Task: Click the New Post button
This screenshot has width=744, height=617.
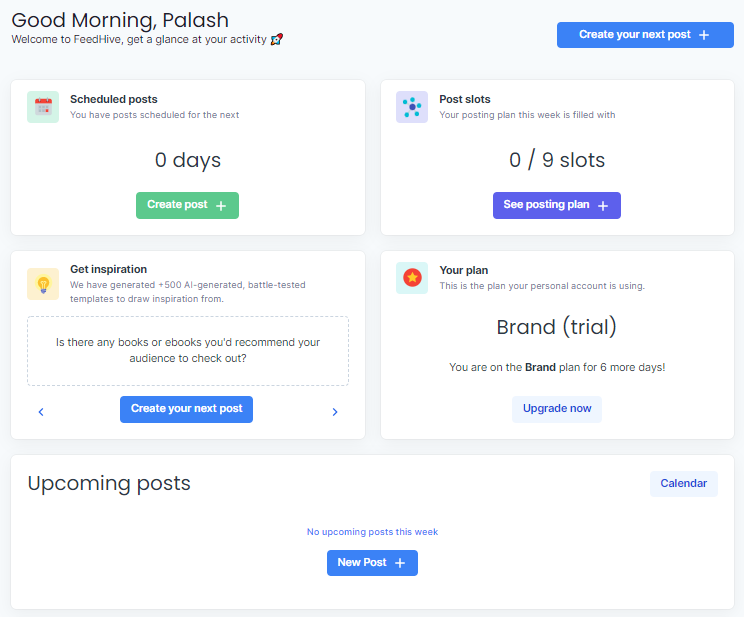Action: 372,563
